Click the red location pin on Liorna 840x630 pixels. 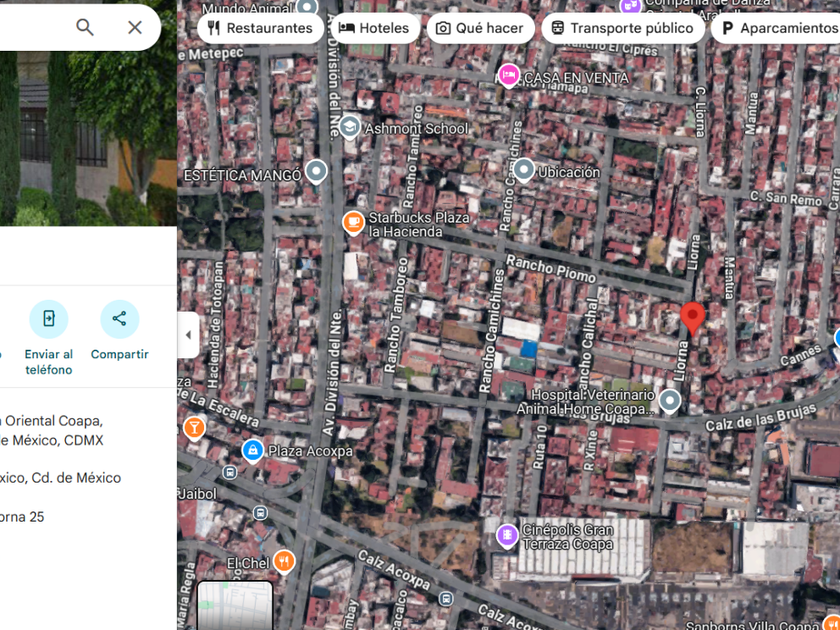tap(693, 319)
